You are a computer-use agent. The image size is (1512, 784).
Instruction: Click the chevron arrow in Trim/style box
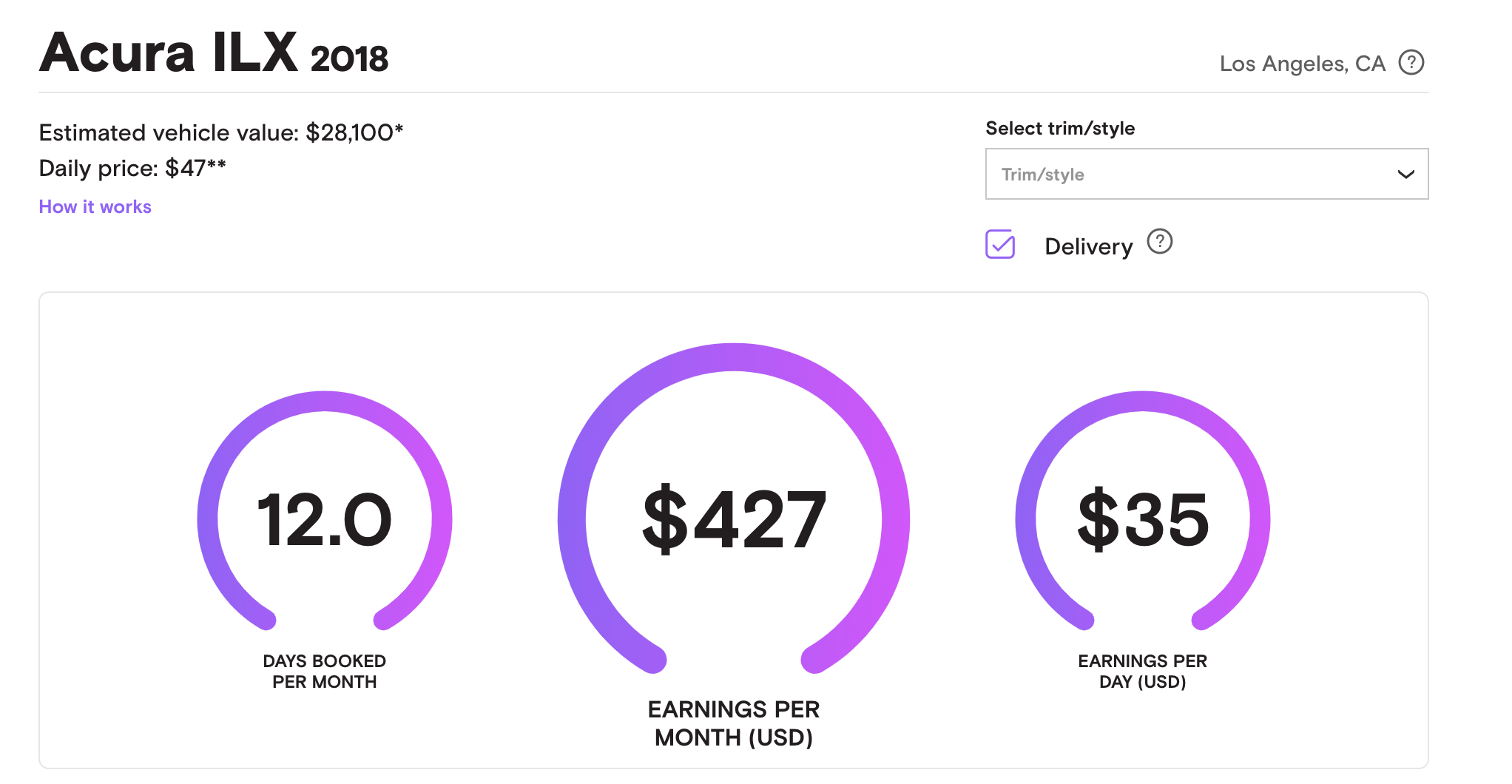(1405, 175)
